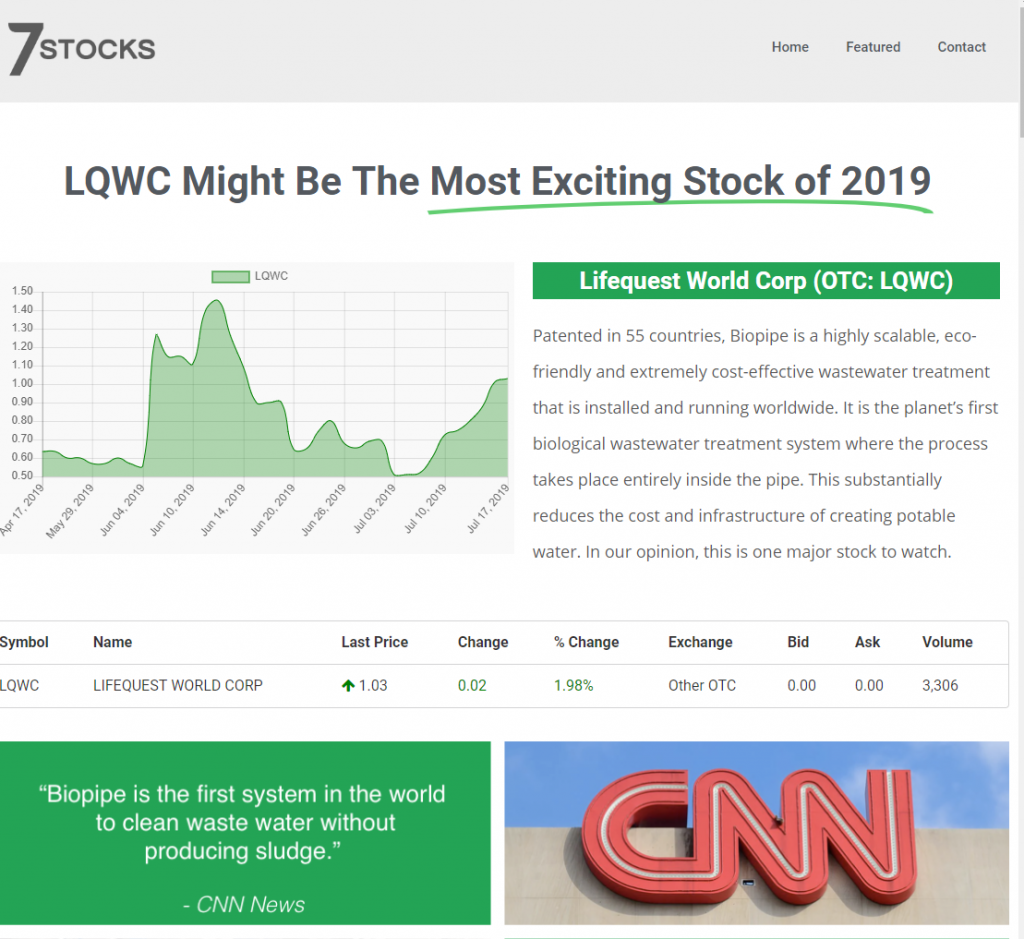Open the Featured menu item
Screen dimensions: 1024x939
click(x=873, y=47)
